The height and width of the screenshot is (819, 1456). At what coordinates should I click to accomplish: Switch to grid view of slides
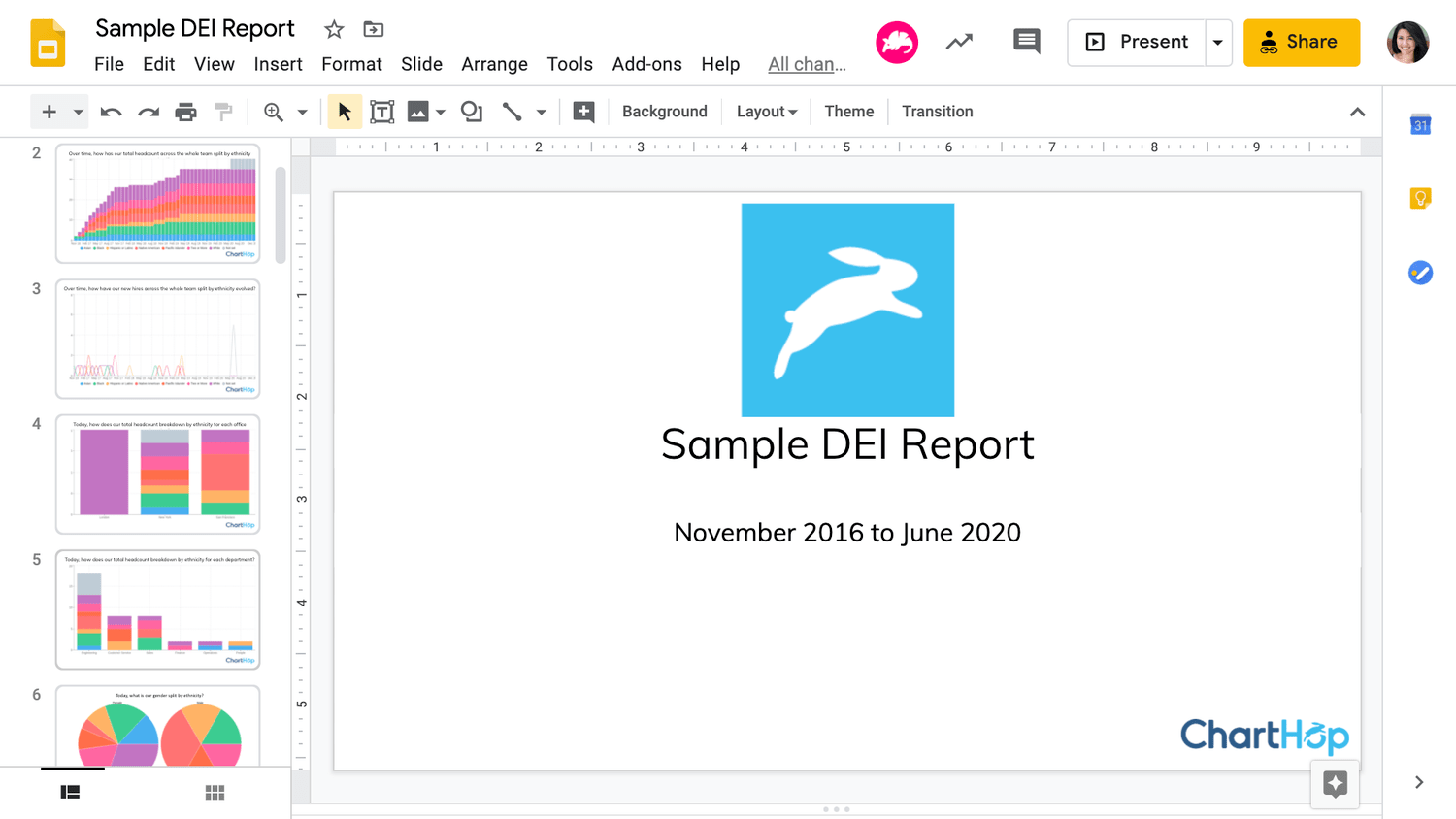pos(215,792)
